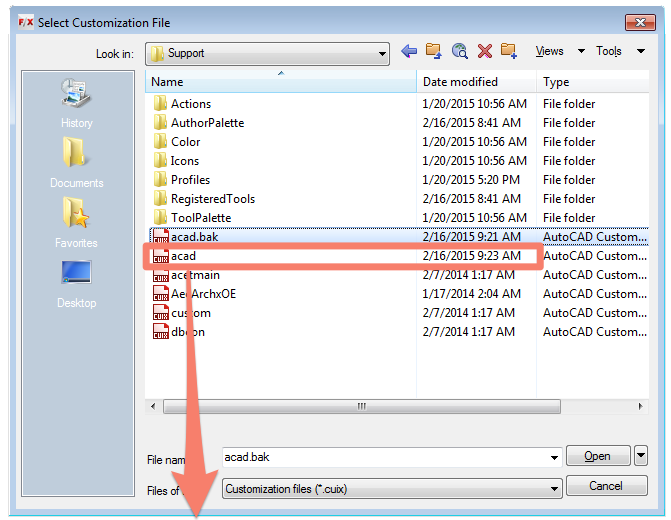This screenshot has width=671, height=520.
Task: Click the Actions folder icon
Action: coord(160,104)
